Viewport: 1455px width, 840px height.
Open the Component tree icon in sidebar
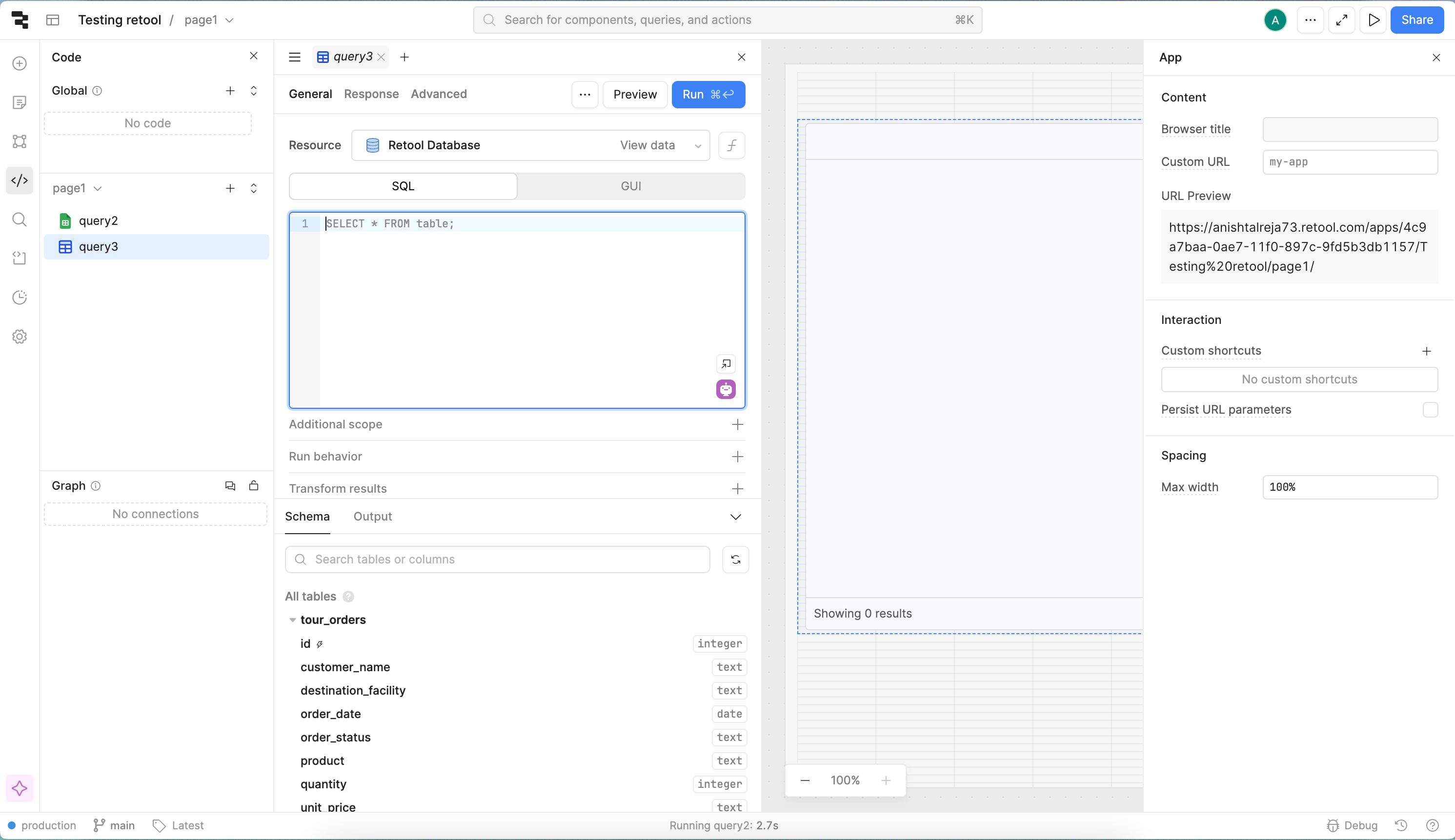pos(20,141)
